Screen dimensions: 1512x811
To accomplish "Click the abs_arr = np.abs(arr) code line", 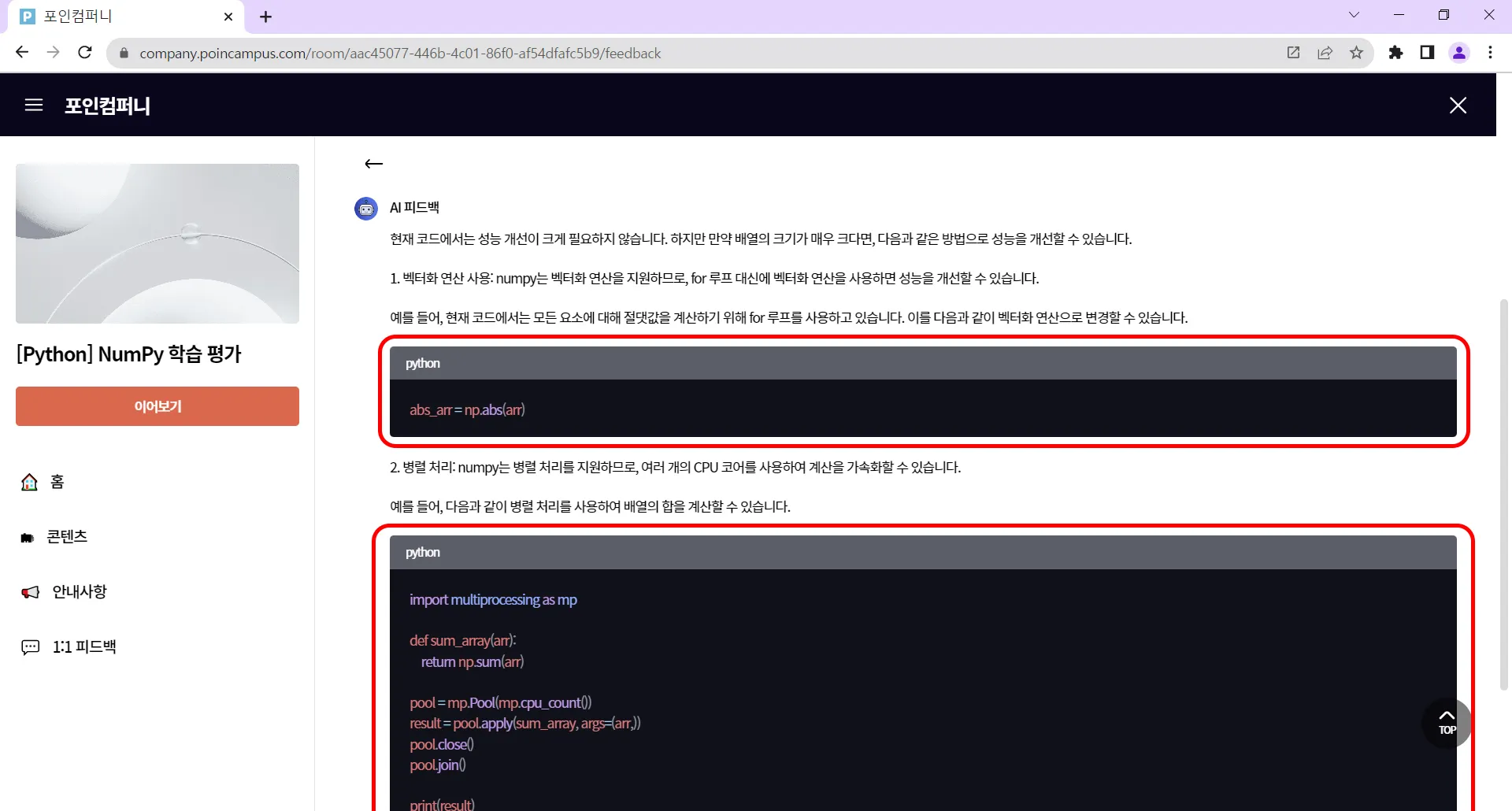I will click(467, 409).
